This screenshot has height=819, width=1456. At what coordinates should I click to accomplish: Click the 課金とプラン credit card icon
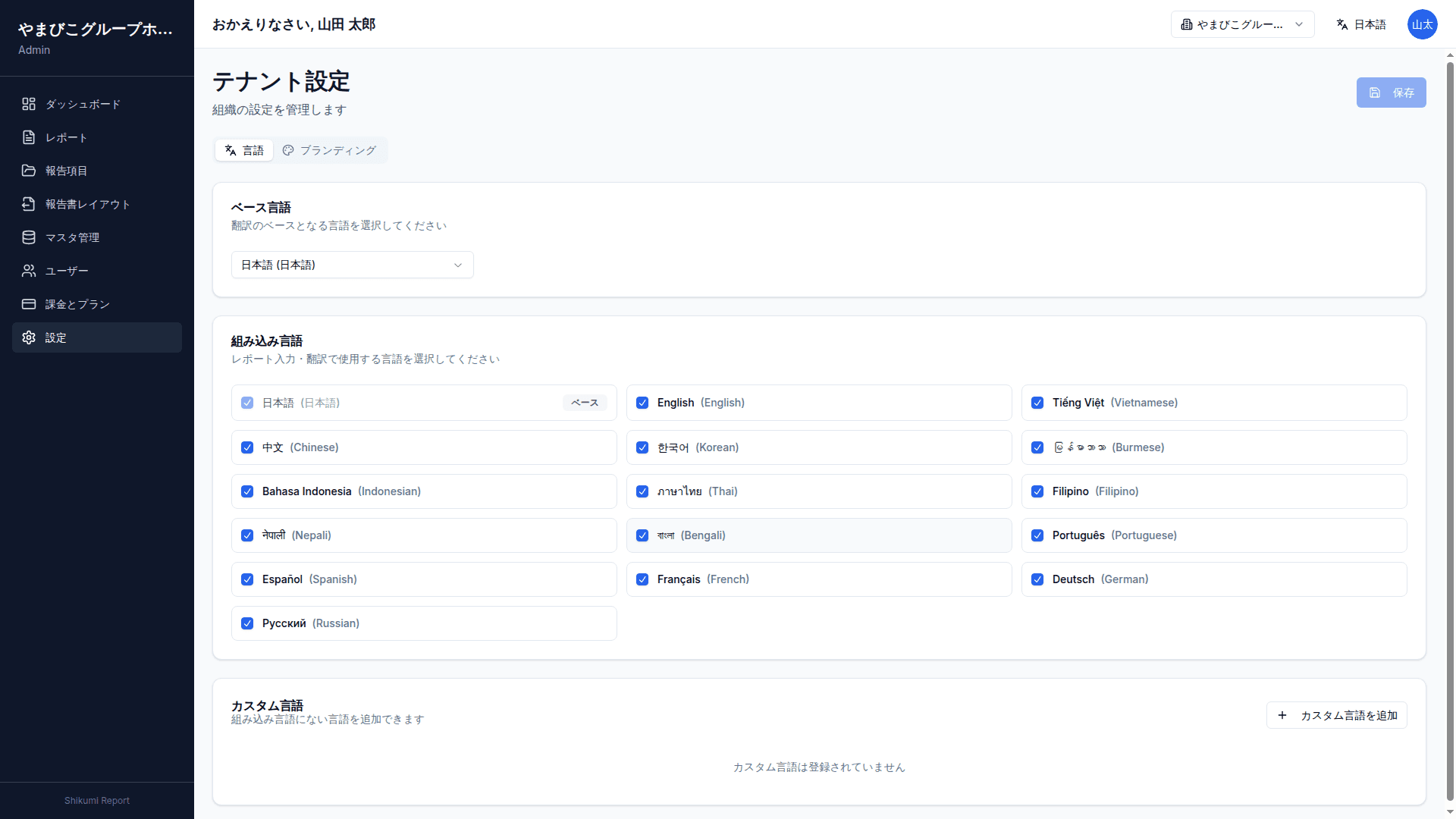tap(29, 304)
